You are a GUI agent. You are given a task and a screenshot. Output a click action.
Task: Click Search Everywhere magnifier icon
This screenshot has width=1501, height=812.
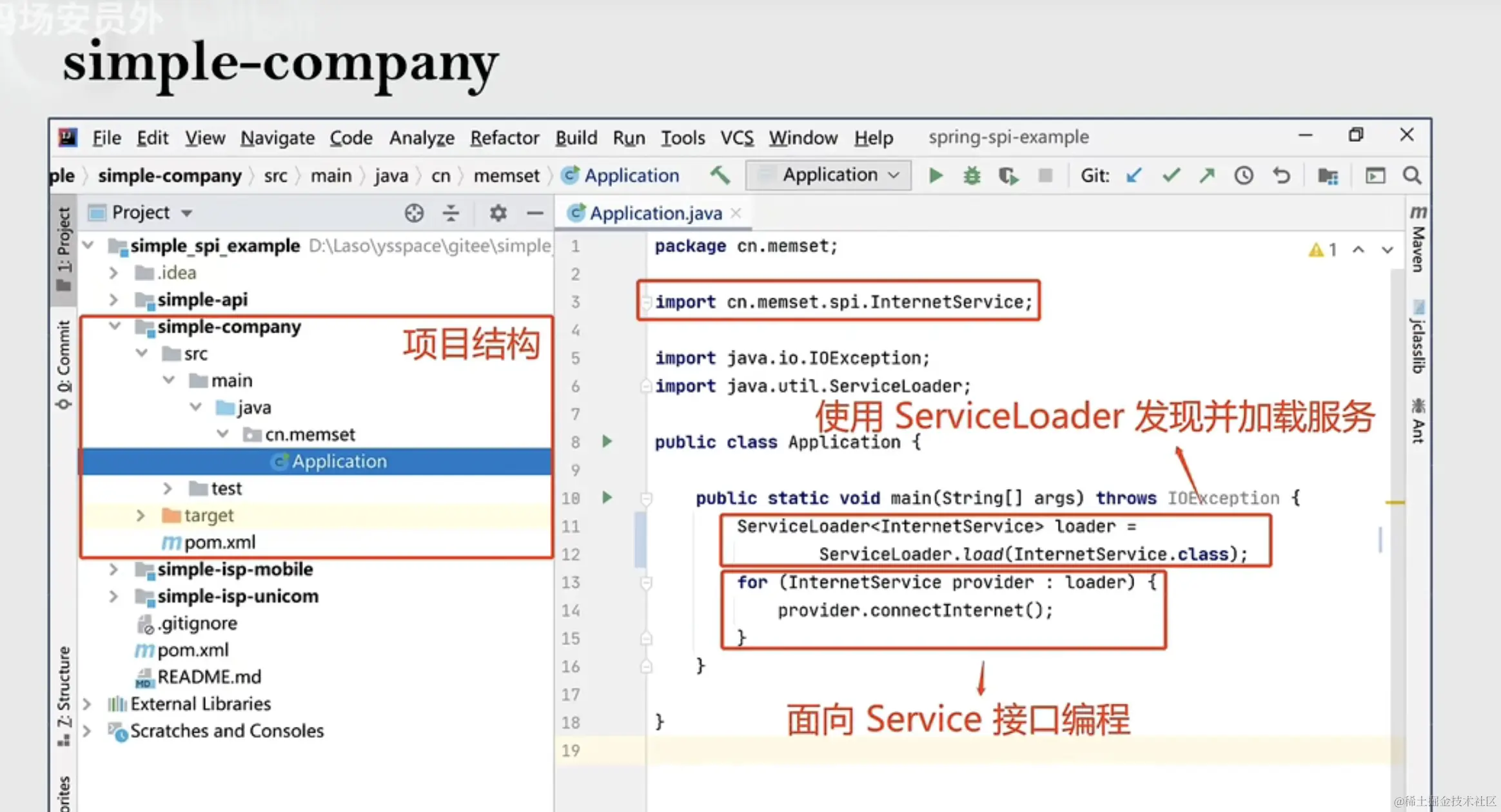point(1412,175)
